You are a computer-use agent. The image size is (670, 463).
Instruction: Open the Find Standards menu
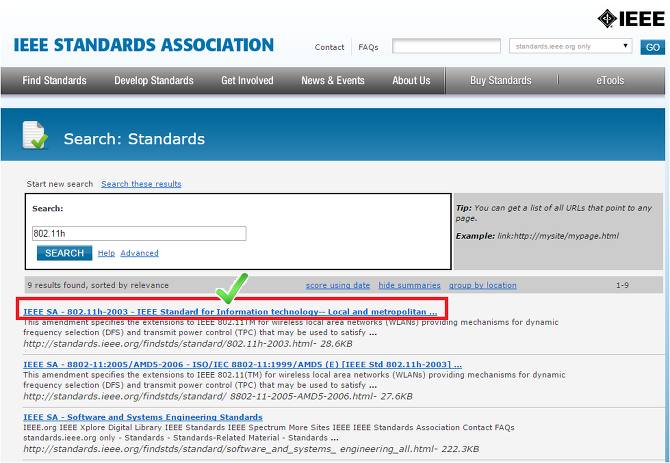pos(54,80)
